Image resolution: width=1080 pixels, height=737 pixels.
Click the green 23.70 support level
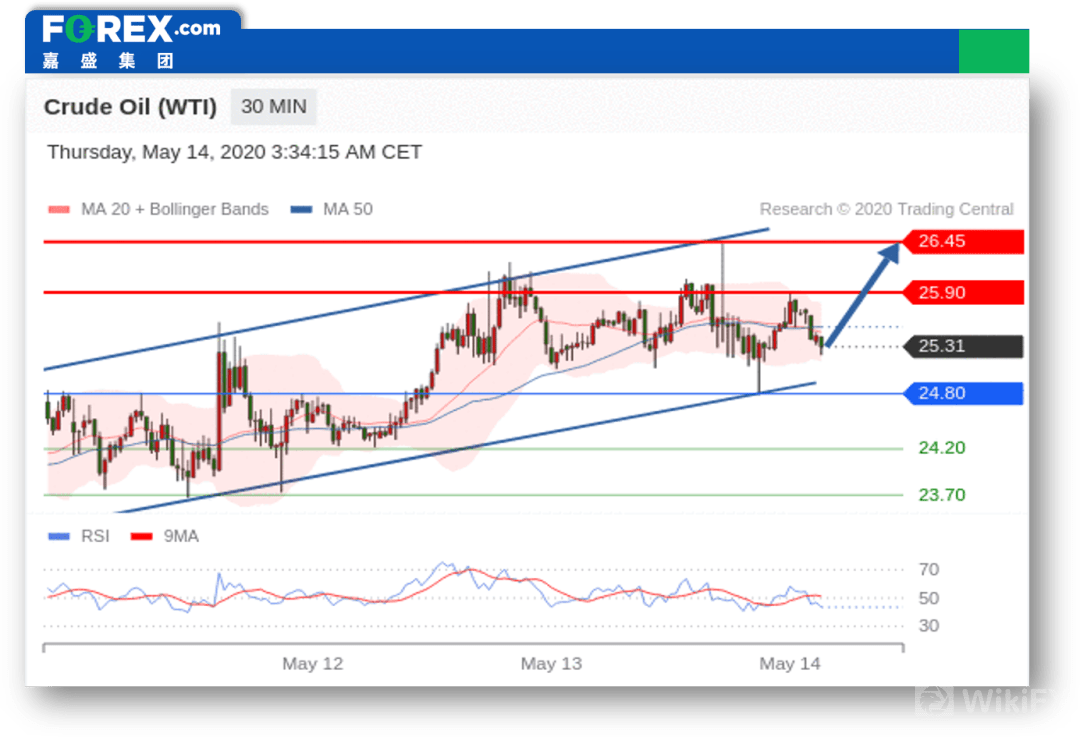pos(941,495)
